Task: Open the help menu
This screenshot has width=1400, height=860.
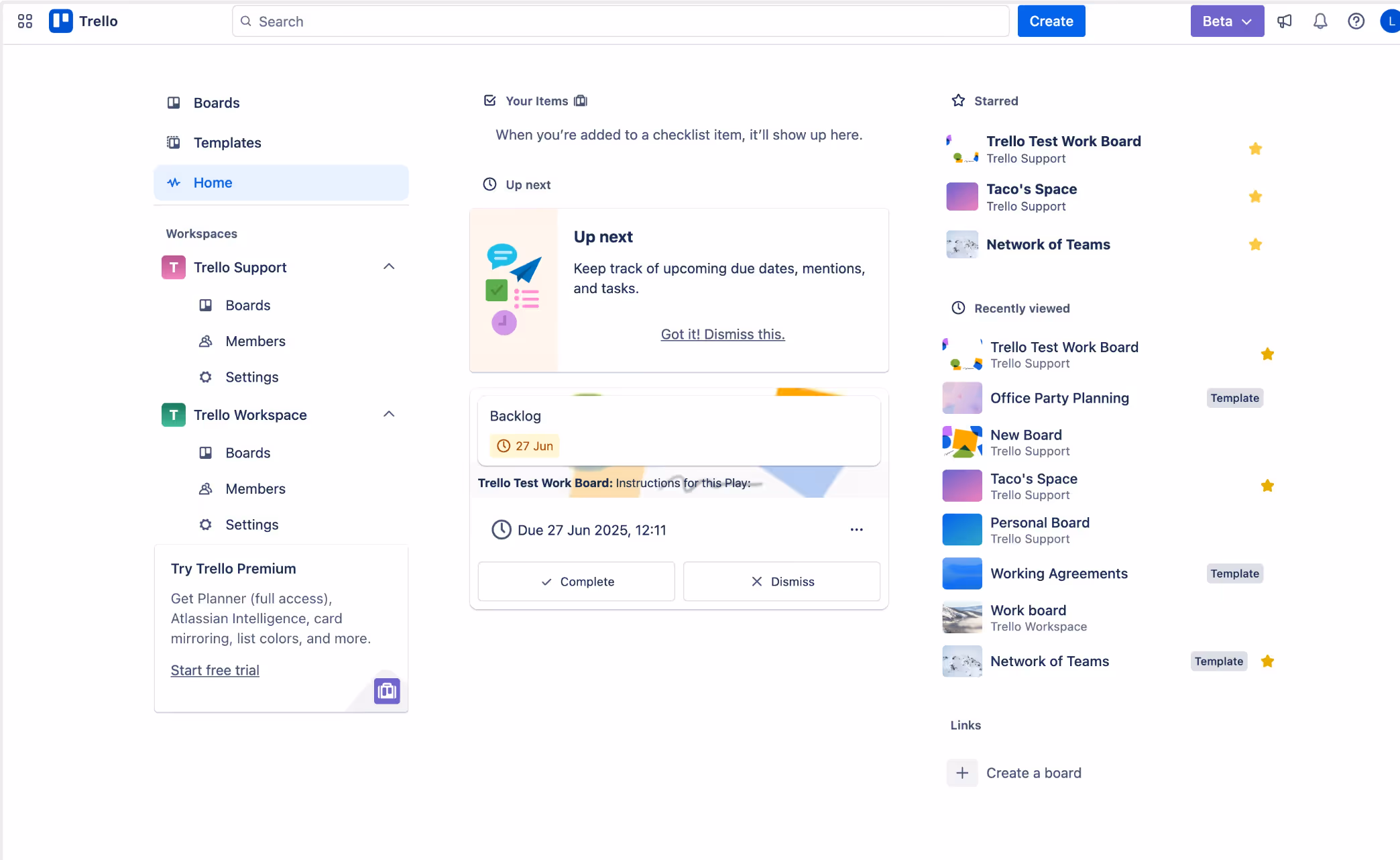Action: pos(1356,21)
